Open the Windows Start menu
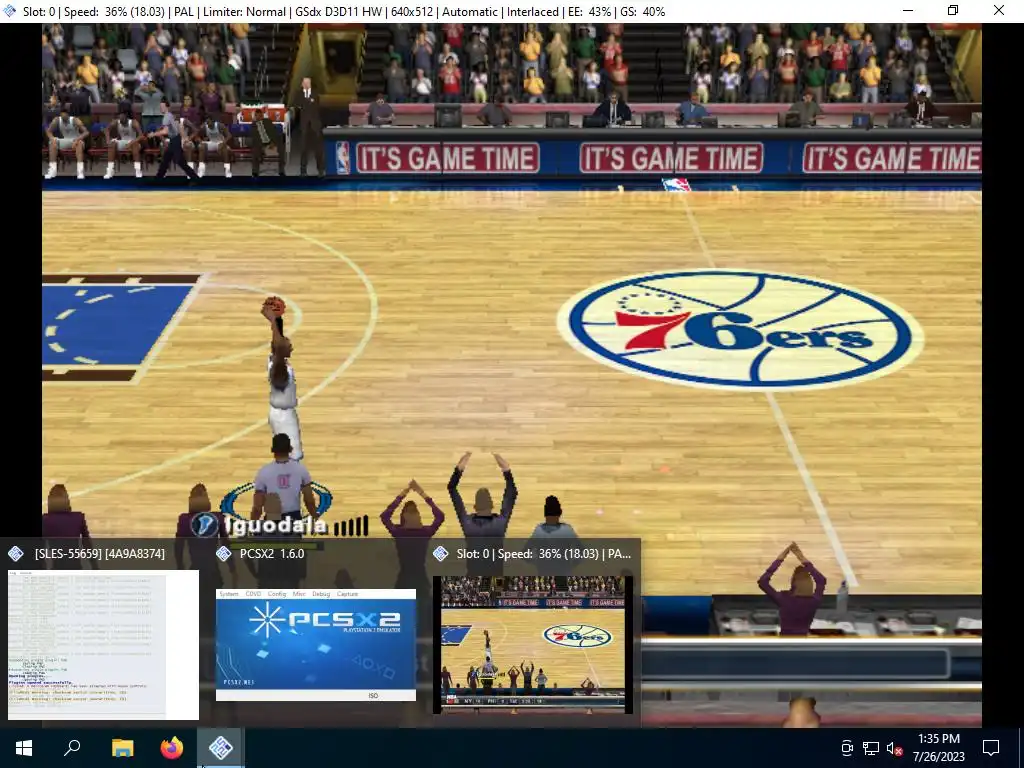The image size is (1024, 768). 24,748
